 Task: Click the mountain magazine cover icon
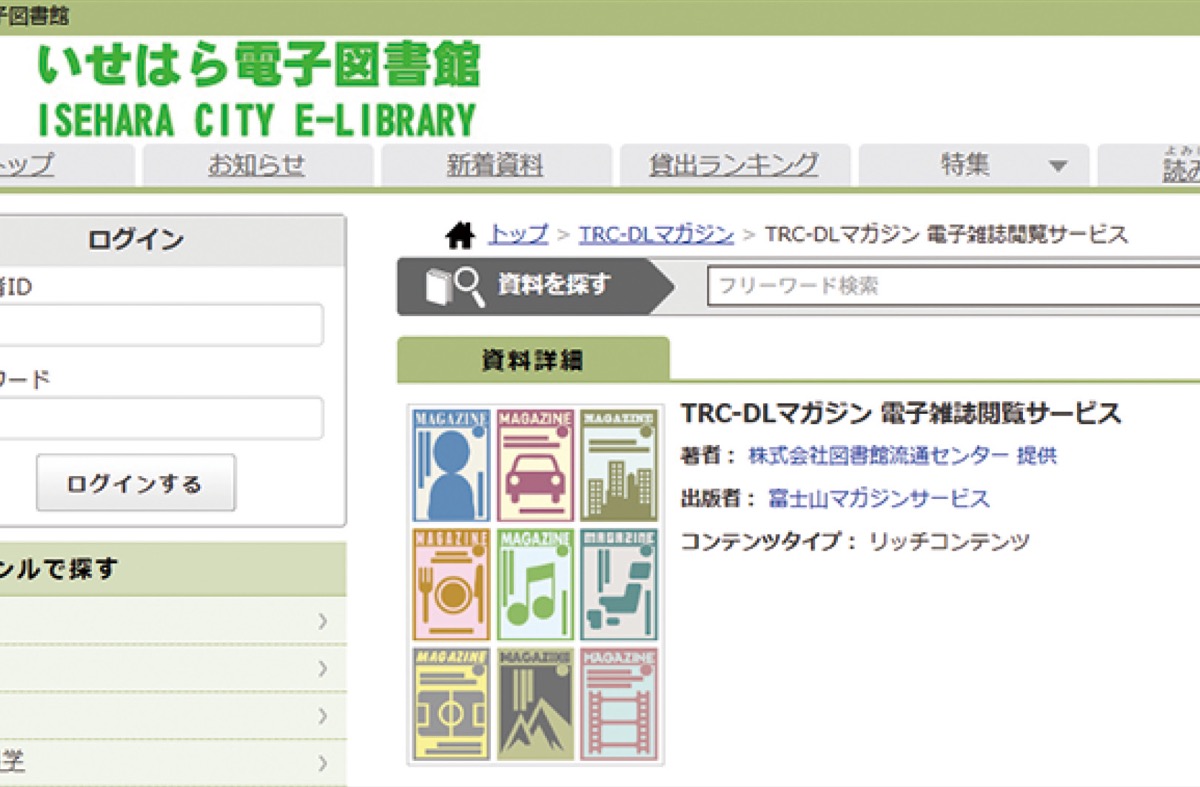(x=535, y=704)
